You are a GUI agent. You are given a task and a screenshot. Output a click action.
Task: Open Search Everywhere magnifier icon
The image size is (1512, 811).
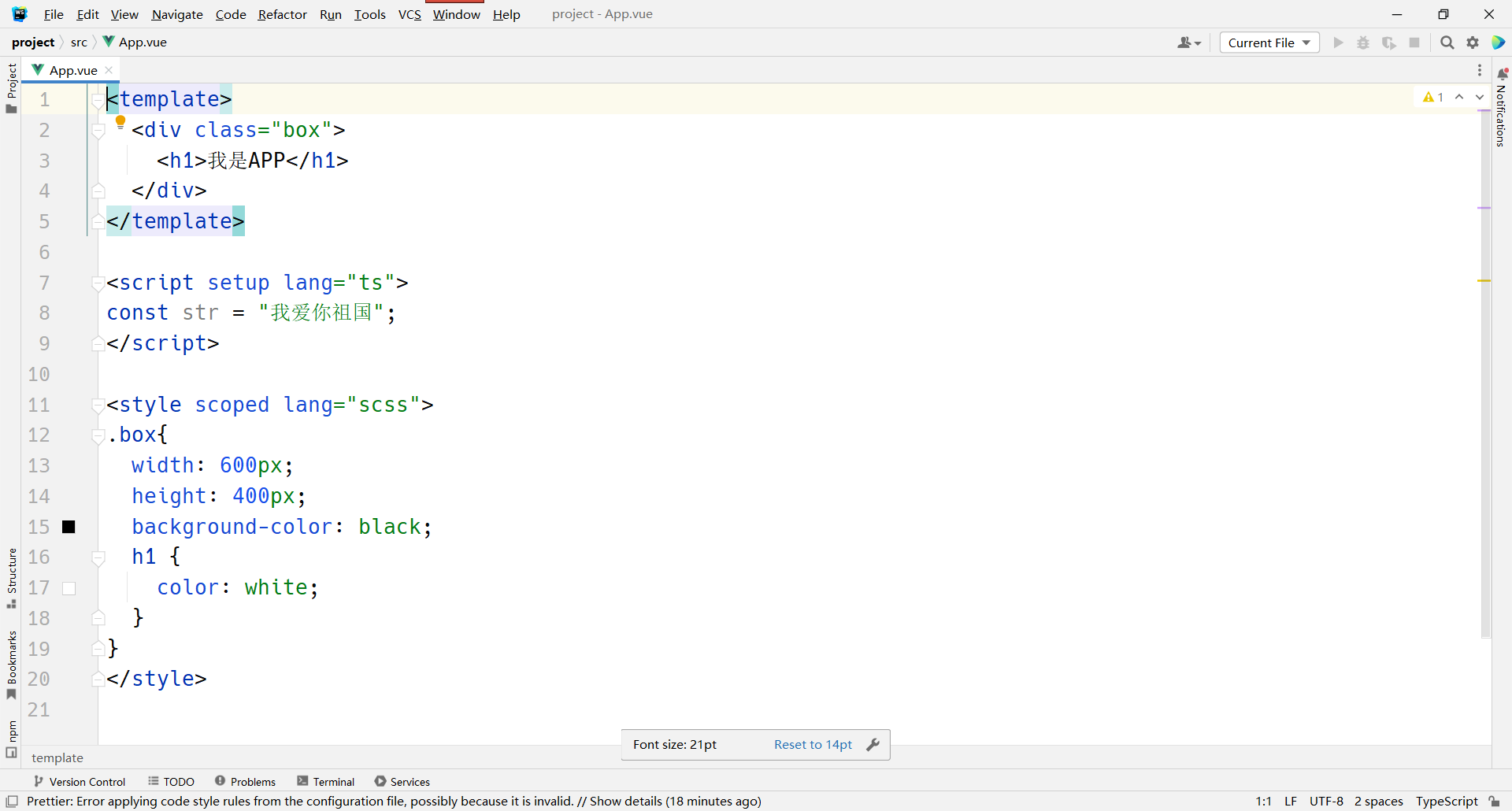(x=1447, y=43)
